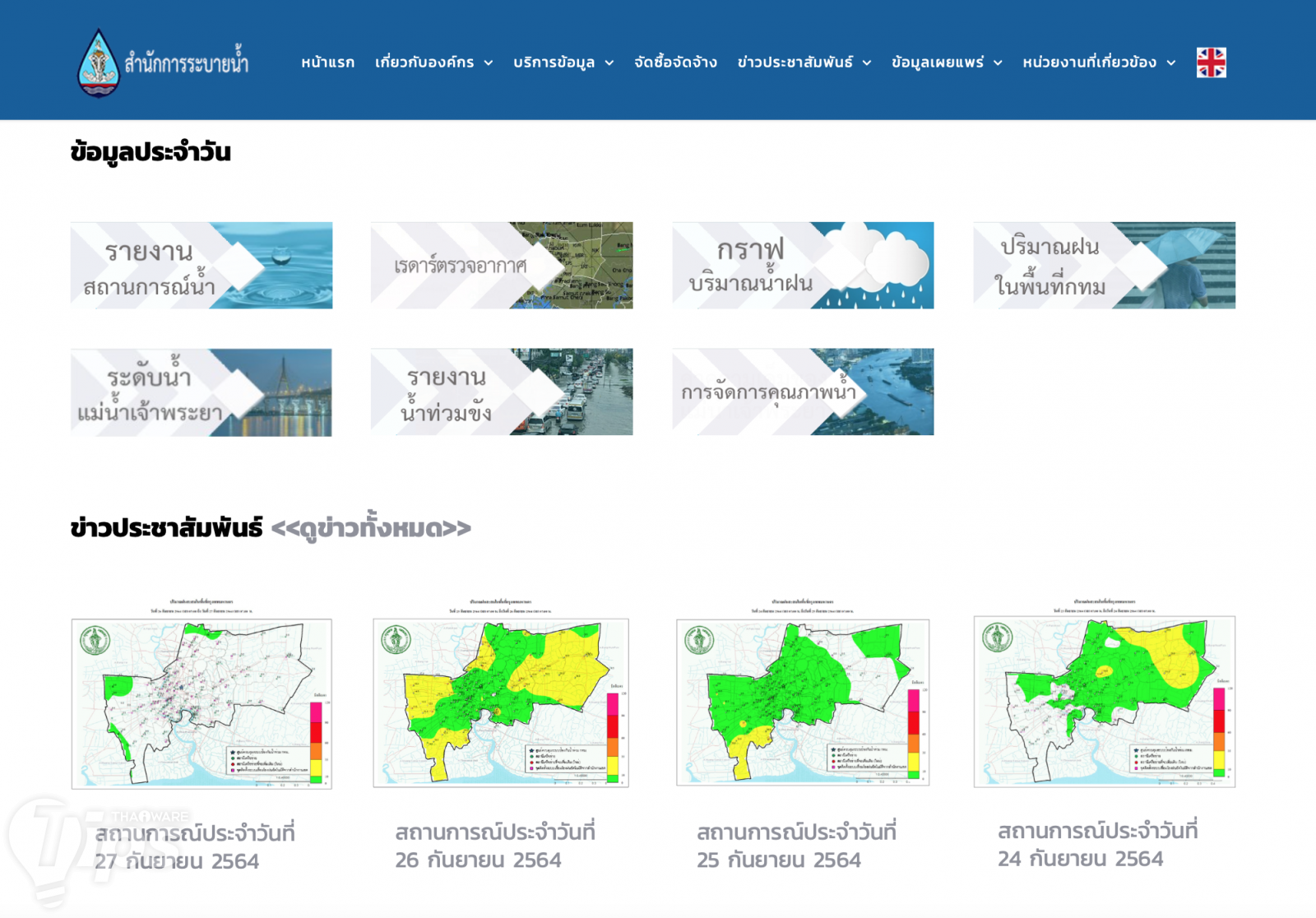
Task: Open the หน้าแรก menu item
Action: pyautogui.click(x=327, y=63)
